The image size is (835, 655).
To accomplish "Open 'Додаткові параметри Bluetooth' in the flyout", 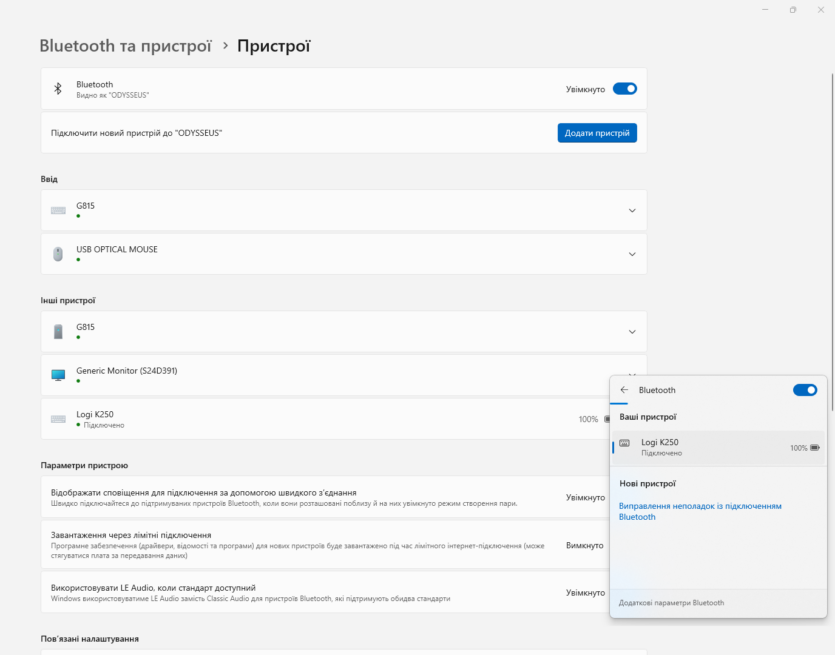I will pos(671,603).
